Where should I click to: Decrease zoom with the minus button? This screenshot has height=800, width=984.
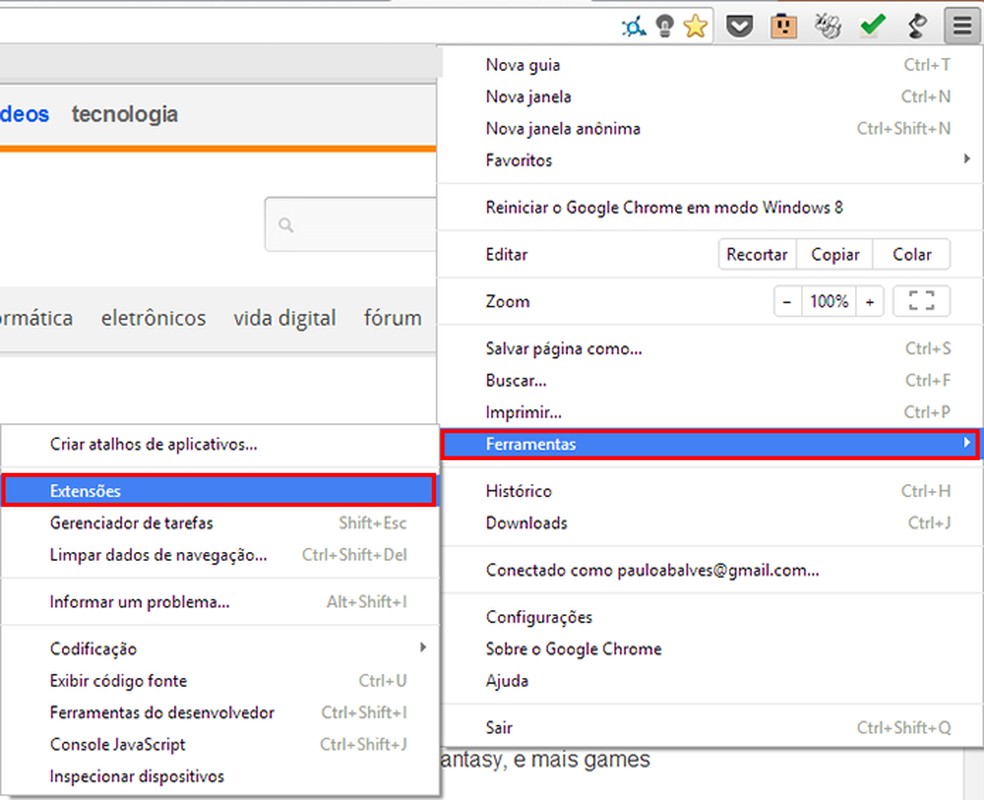(x=787, y=301)
